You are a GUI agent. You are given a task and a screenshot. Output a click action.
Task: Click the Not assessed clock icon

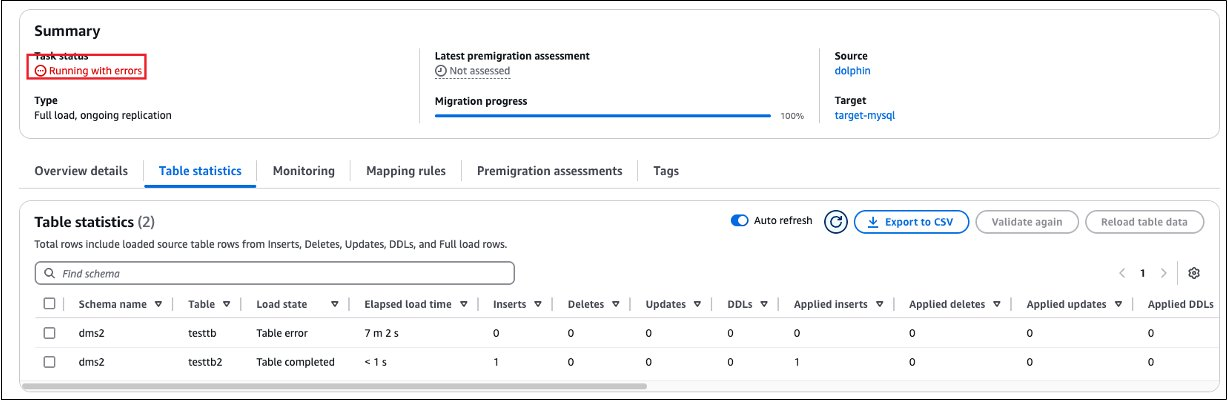point(440,71)
